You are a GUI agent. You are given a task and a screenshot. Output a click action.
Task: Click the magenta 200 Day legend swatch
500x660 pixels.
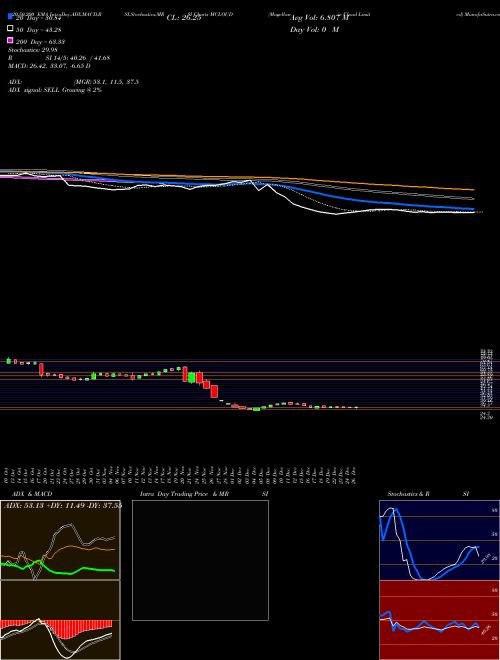tap(10, 40)
